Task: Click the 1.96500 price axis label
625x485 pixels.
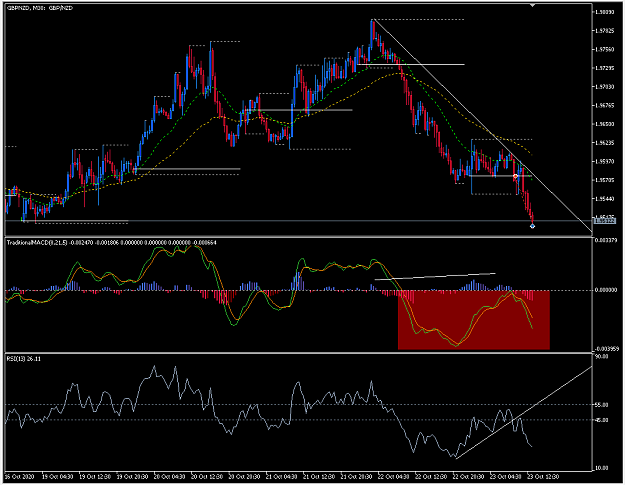Action: click(604, 124)
